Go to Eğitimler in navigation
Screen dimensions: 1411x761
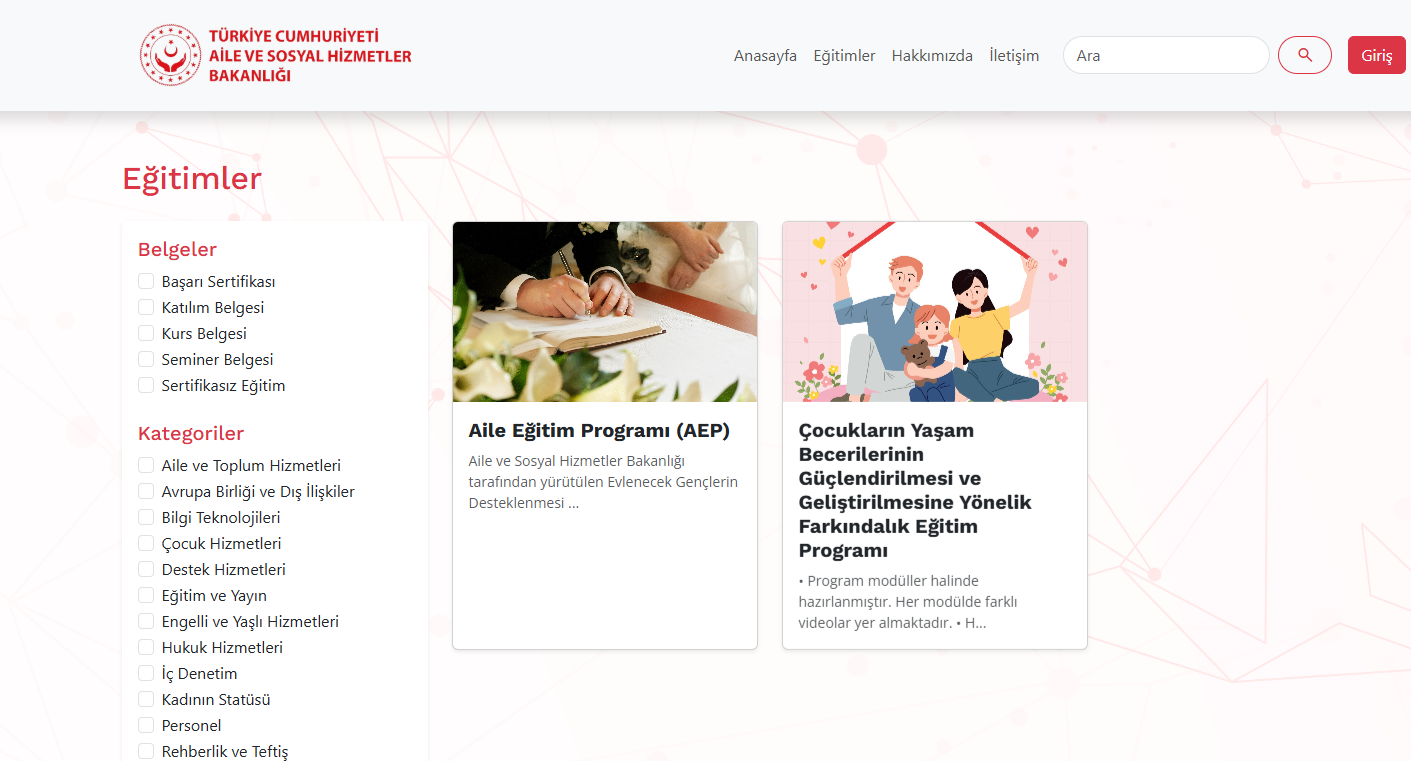844,56
